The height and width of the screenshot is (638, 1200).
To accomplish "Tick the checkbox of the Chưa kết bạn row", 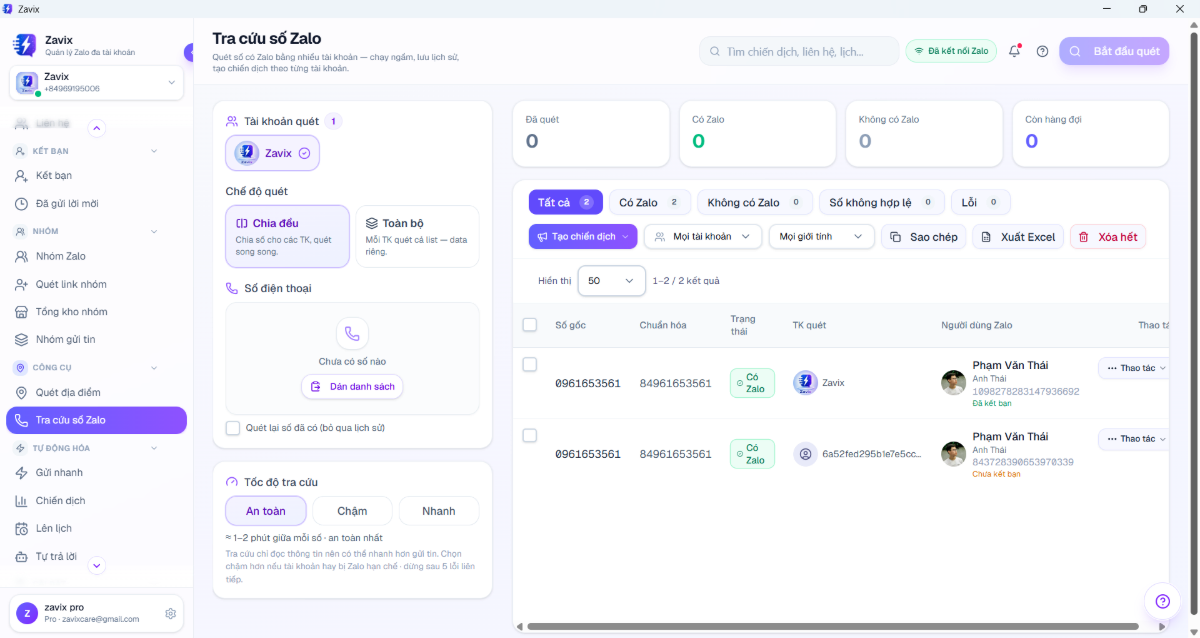I will (530, 435).
